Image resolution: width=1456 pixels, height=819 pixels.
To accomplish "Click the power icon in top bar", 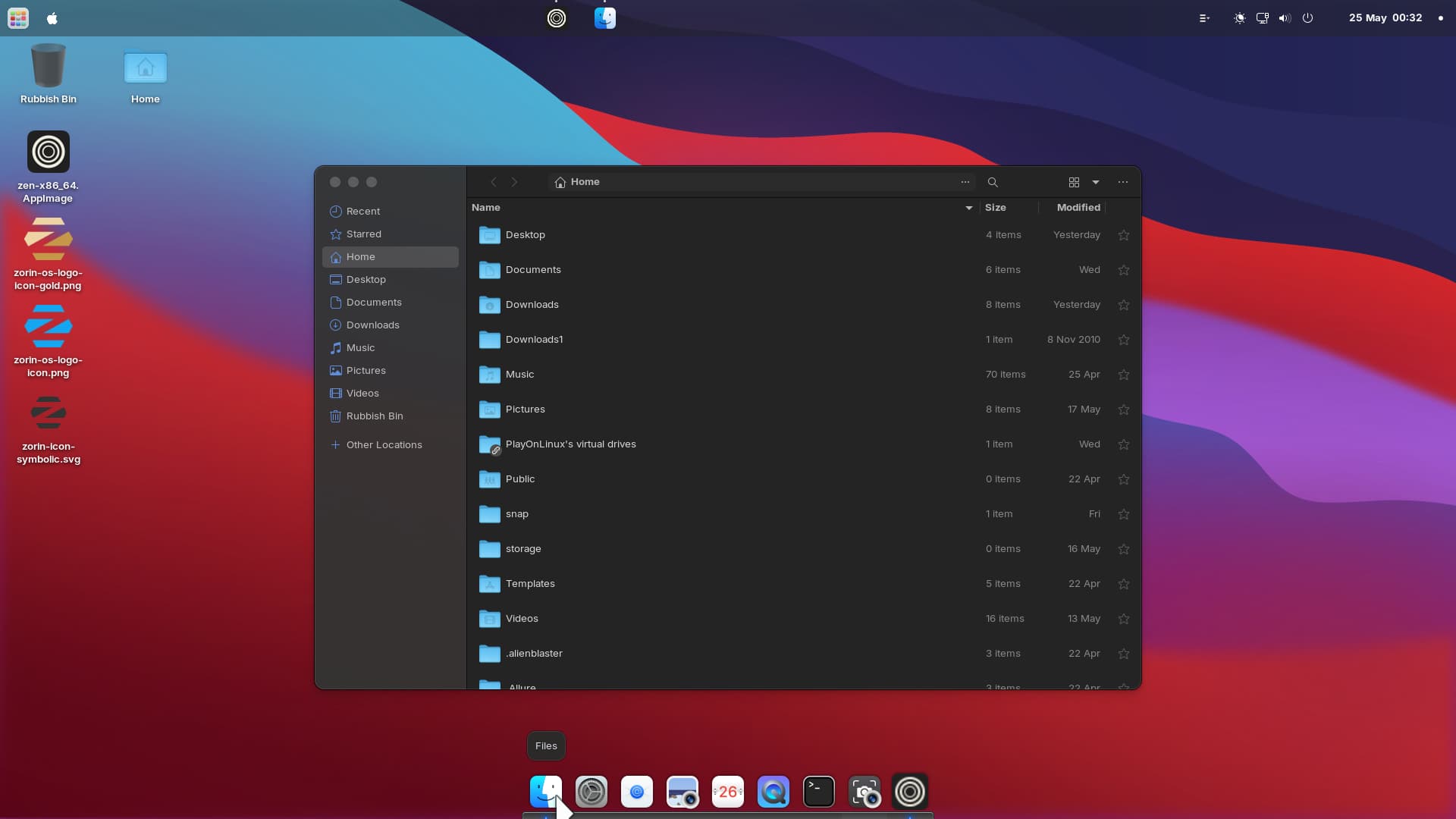I will click(1307, 18).
